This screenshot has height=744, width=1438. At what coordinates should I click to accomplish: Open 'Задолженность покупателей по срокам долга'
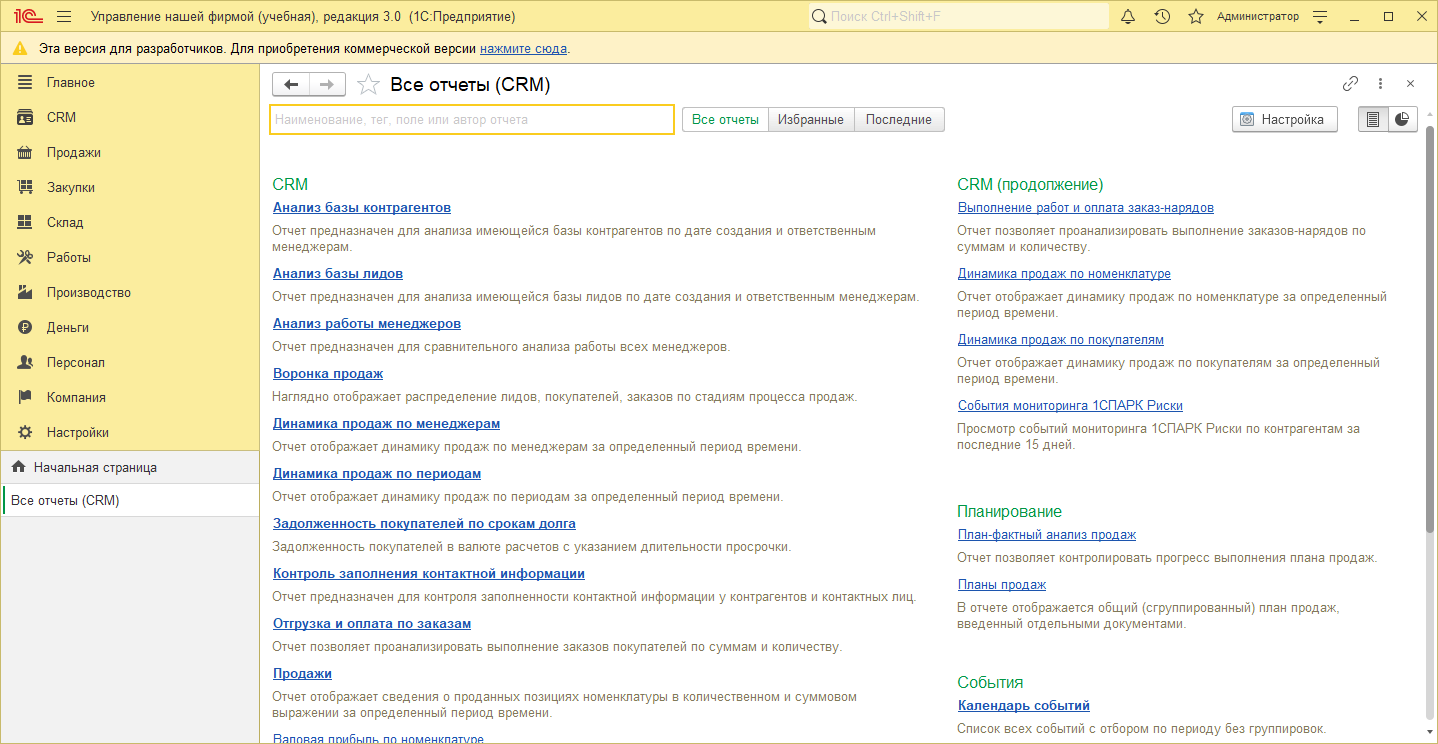424,524
